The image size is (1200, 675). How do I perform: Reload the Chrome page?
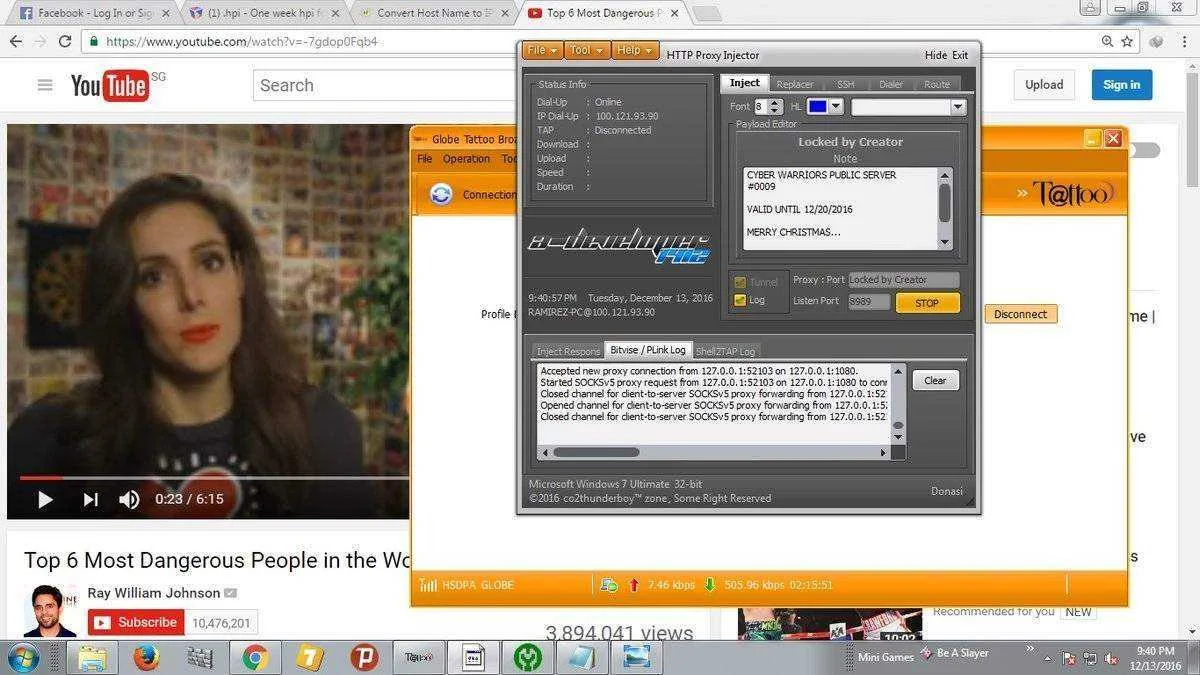click(x=65, y=41)
